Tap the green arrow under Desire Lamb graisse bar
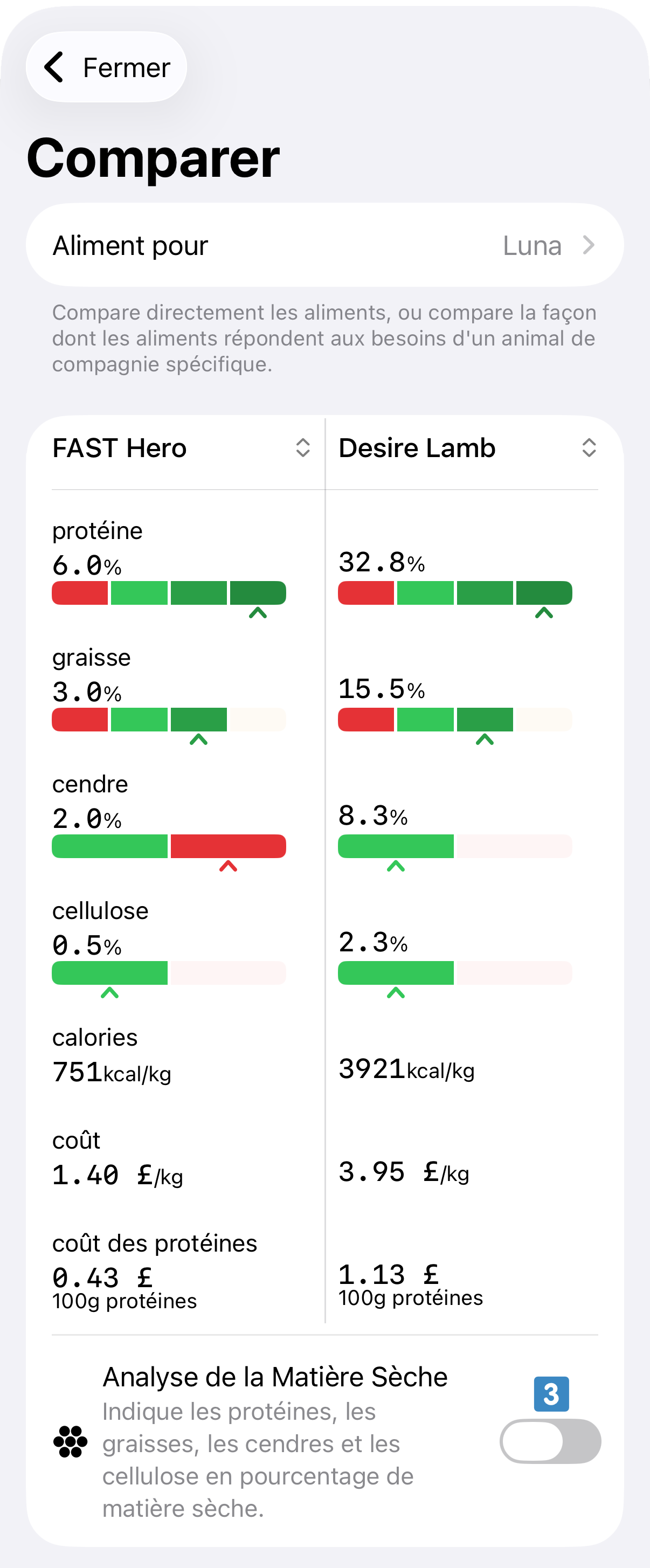This screenshot has height=1568, width=650. 485,740
